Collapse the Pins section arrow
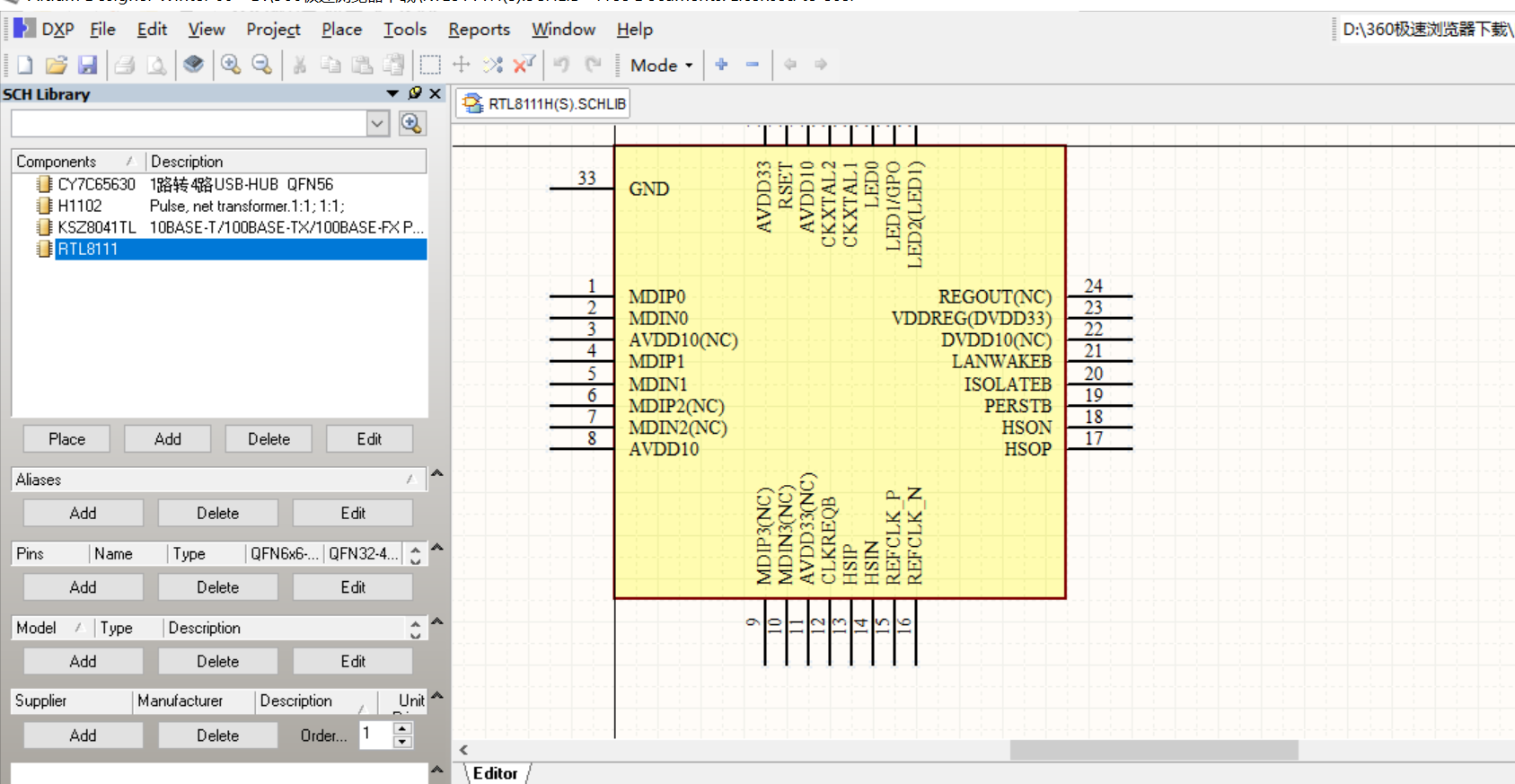Image resolution: width=1515 pixels, height=784 pixels. [x=437, y=548]
